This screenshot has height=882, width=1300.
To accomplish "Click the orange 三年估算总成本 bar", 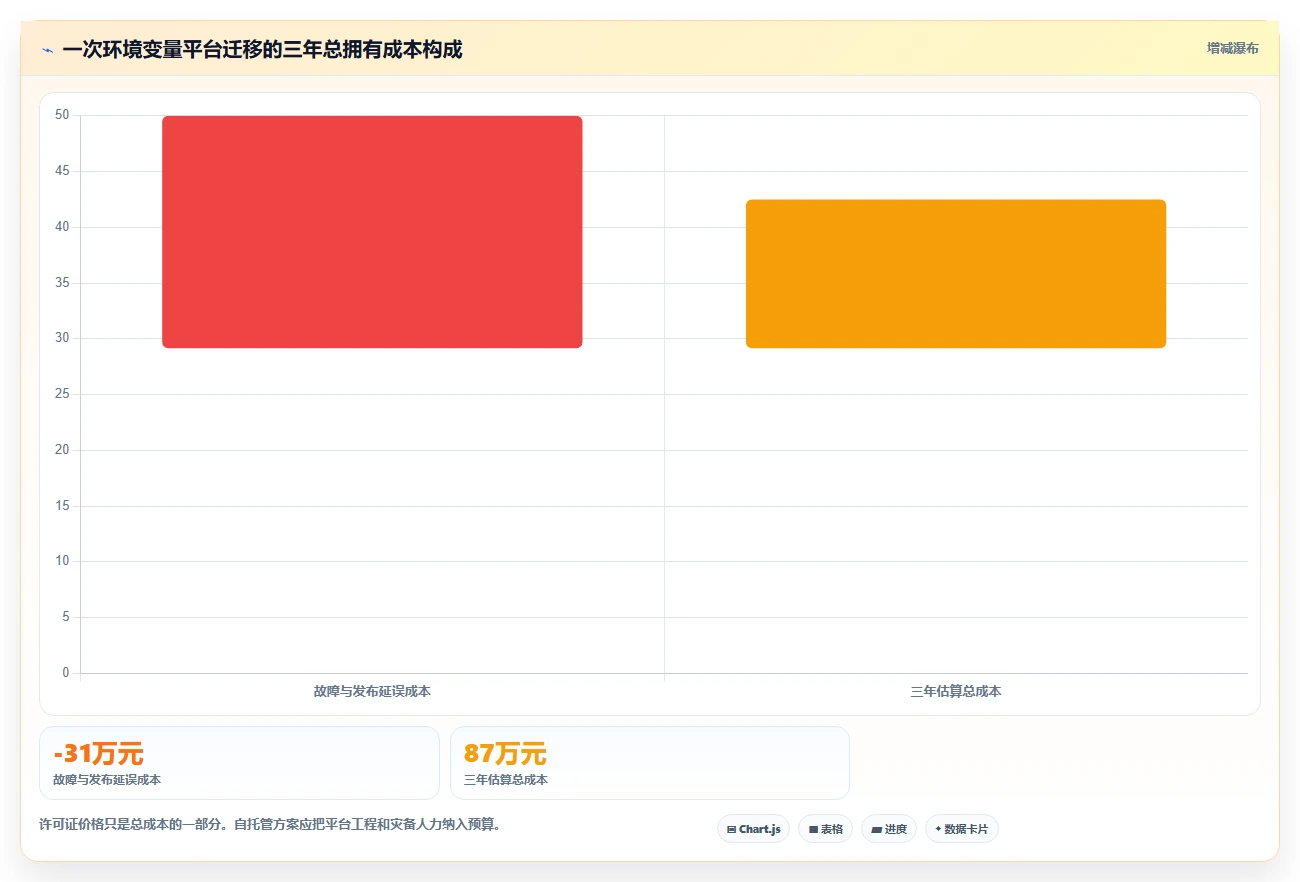I will (956, 274).
